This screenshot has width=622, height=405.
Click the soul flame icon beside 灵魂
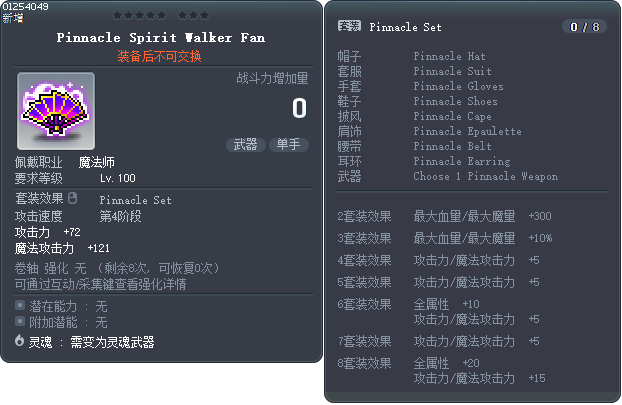click(x=19, y=341)
